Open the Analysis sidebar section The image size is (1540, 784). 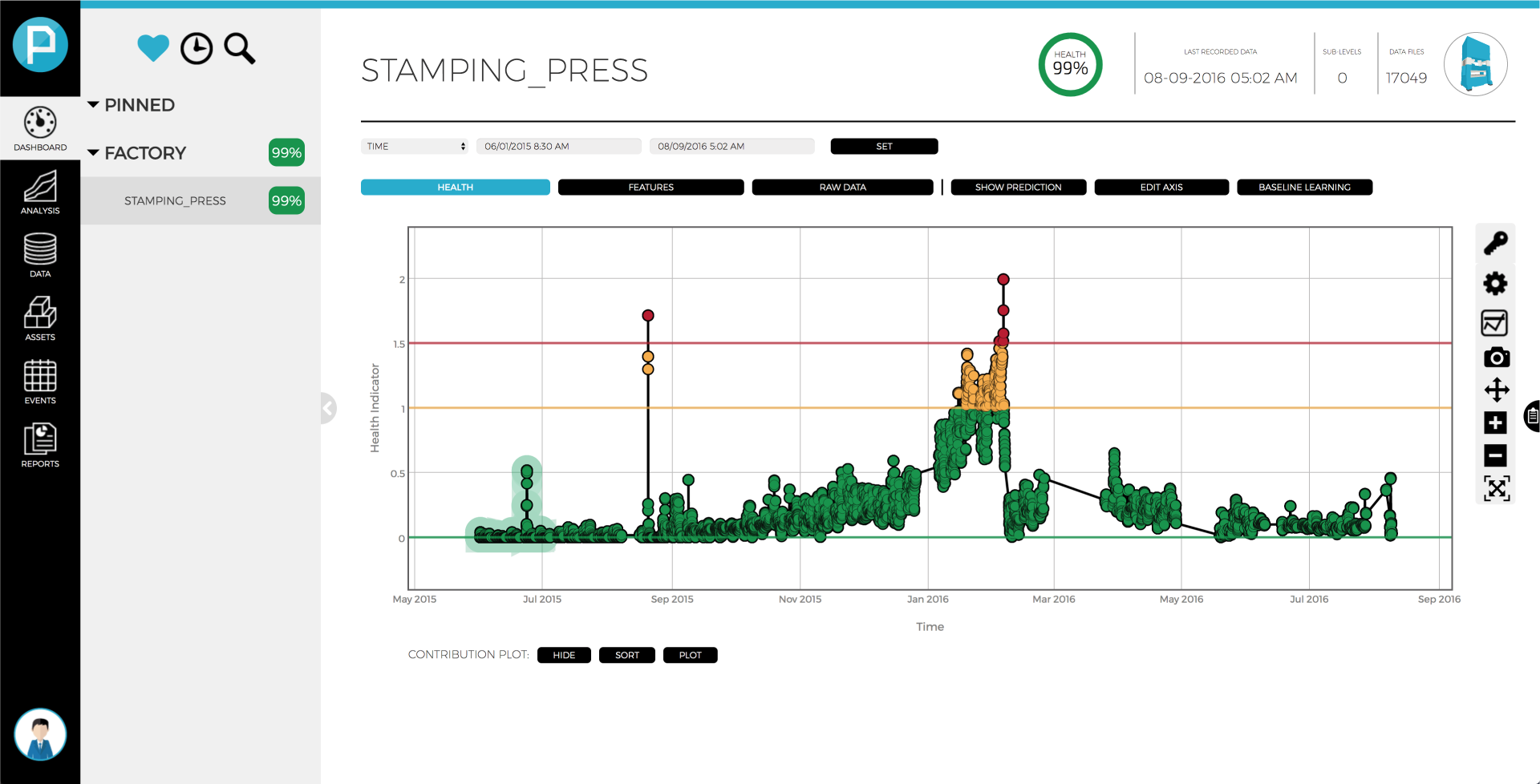(40, 192)
